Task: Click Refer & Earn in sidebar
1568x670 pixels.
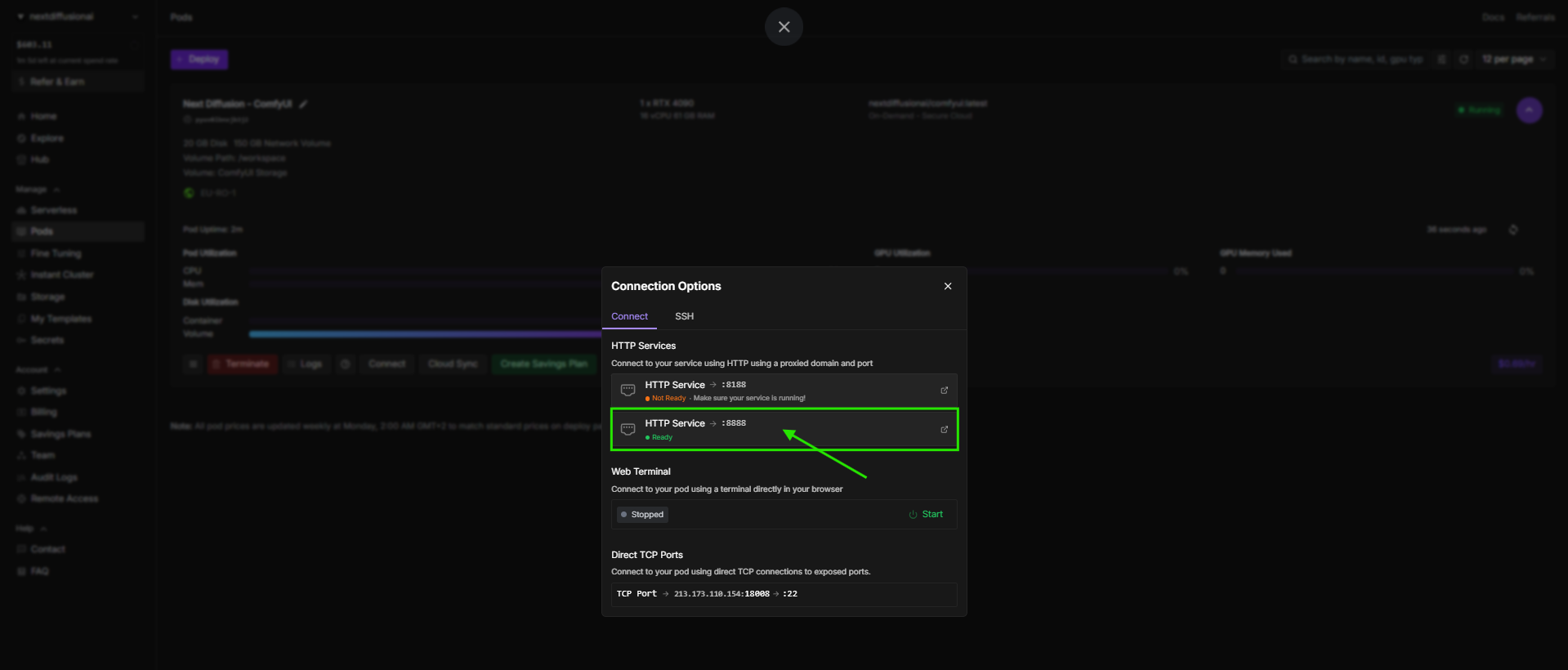Action: (78, 82)
